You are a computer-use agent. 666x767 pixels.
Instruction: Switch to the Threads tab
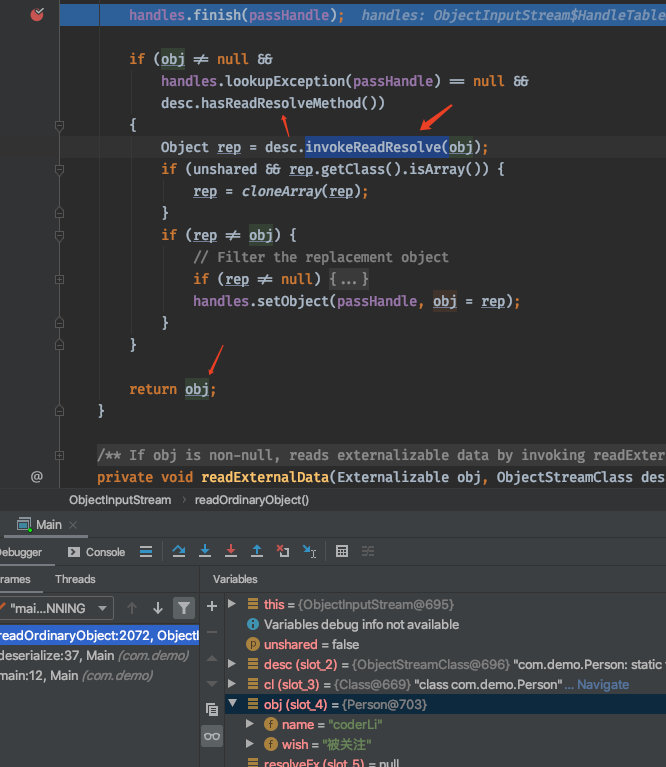[75, 579]
